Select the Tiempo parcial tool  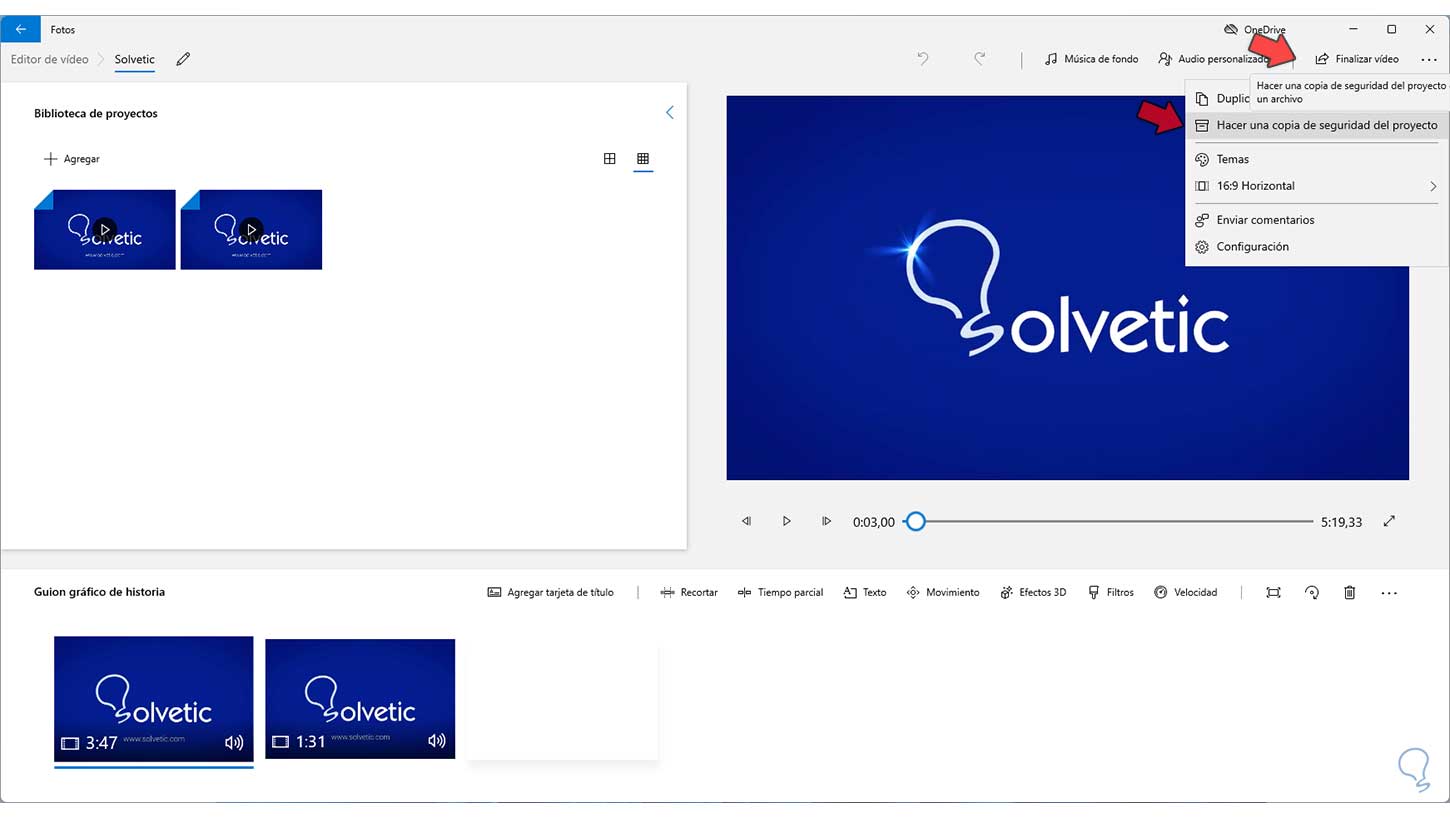pyautogui.click(x=780, y=593)
